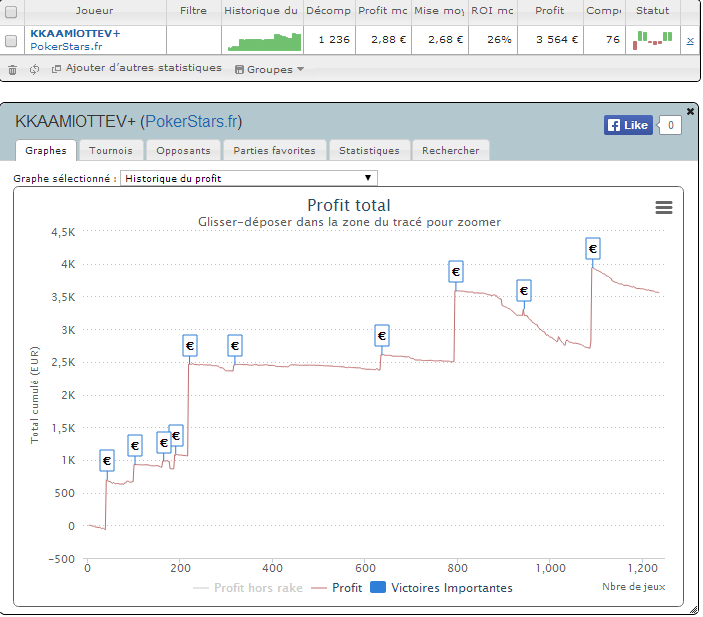Open the chart hamburger export menu
Screen dimensions: 703x617
664,207
